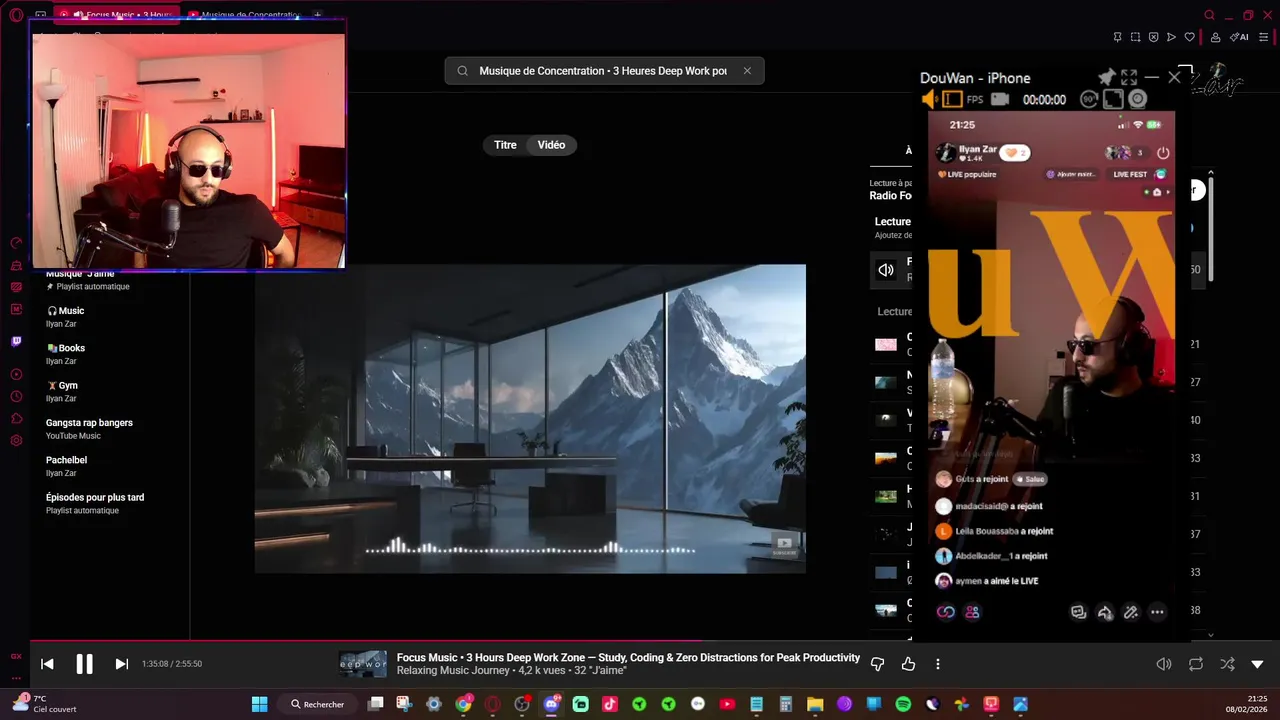Click the DouWan orange screen-frame icon
The image size is (1280, 720).
(952, 100)
